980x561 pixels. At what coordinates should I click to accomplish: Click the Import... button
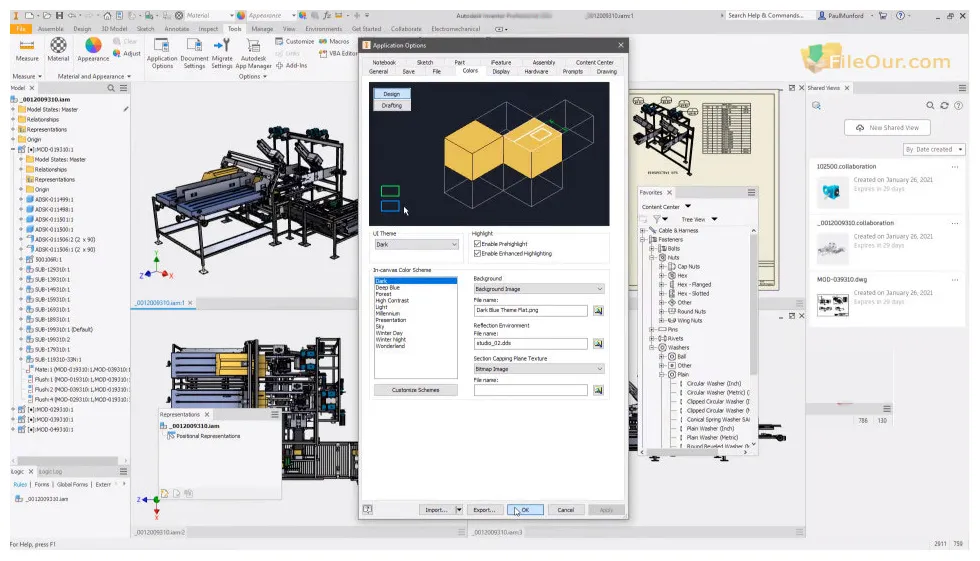[436, 510]
